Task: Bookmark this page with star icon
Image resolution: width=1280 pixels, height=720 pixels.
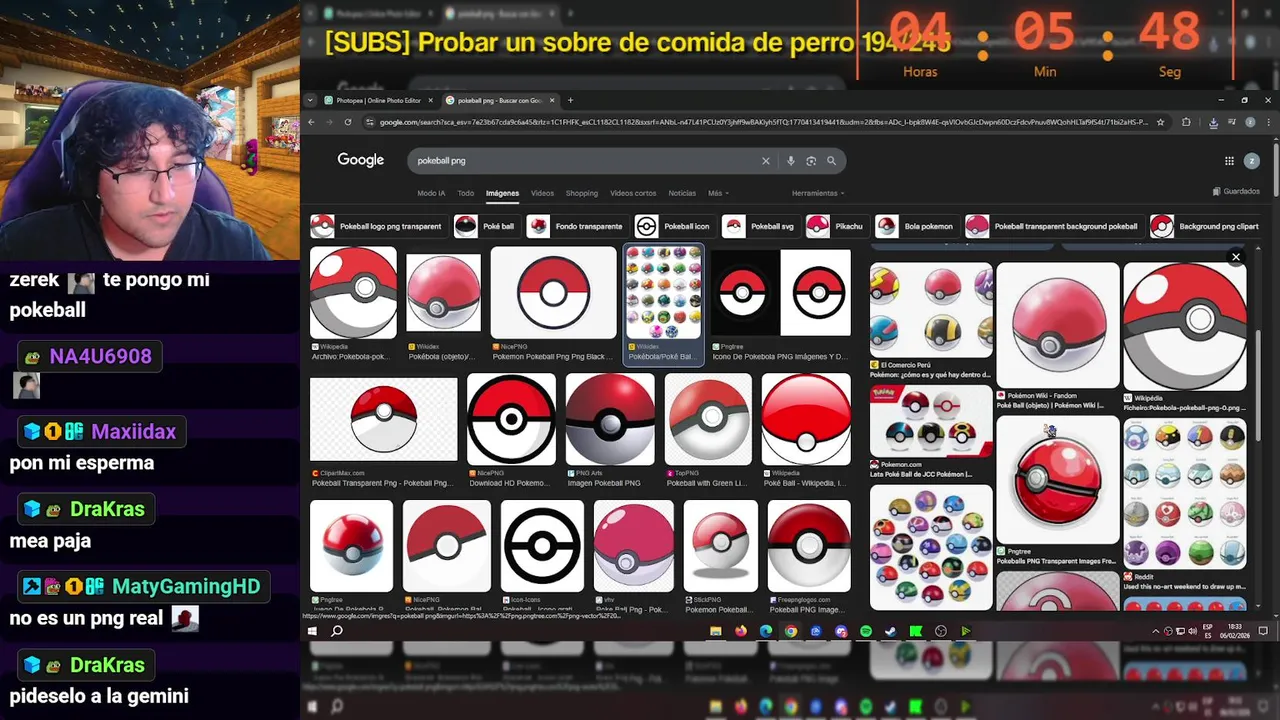Action: tap(1160, 122)
